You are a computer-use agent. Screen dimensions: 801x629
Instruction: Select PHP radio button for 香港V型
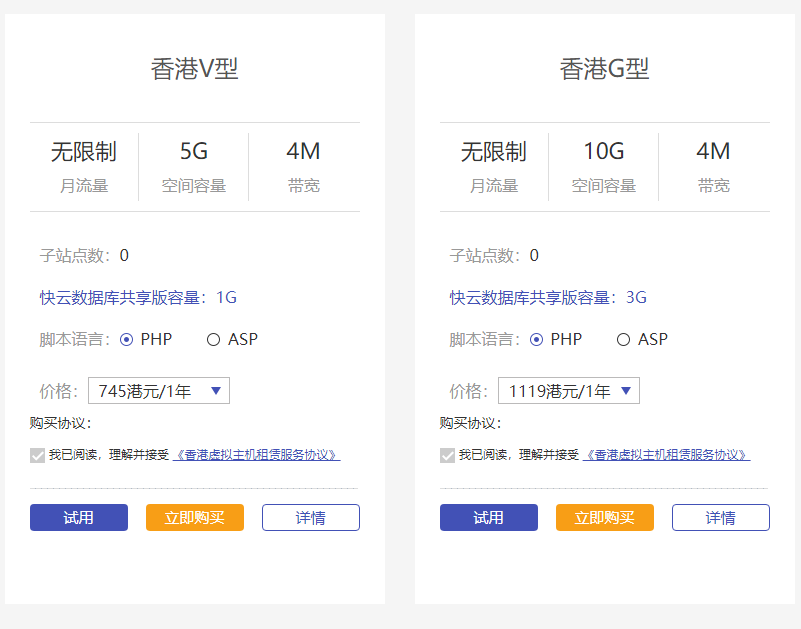click(127, 340)
